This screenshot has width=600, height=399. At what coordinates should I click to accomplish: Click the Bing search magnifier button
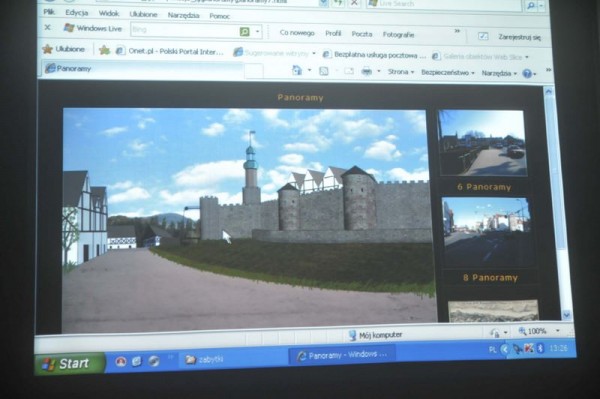245,32
